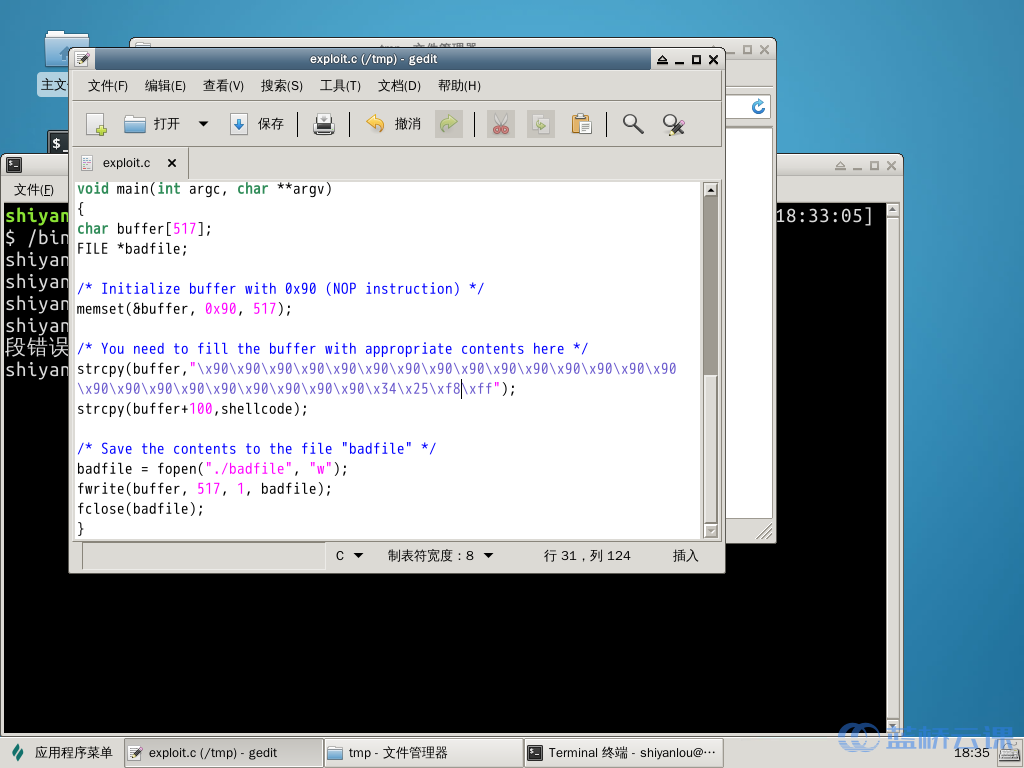Click the copy icon in toolbar
The height and width of the screenshot is (768, 1024).
(x=541, y=124)
